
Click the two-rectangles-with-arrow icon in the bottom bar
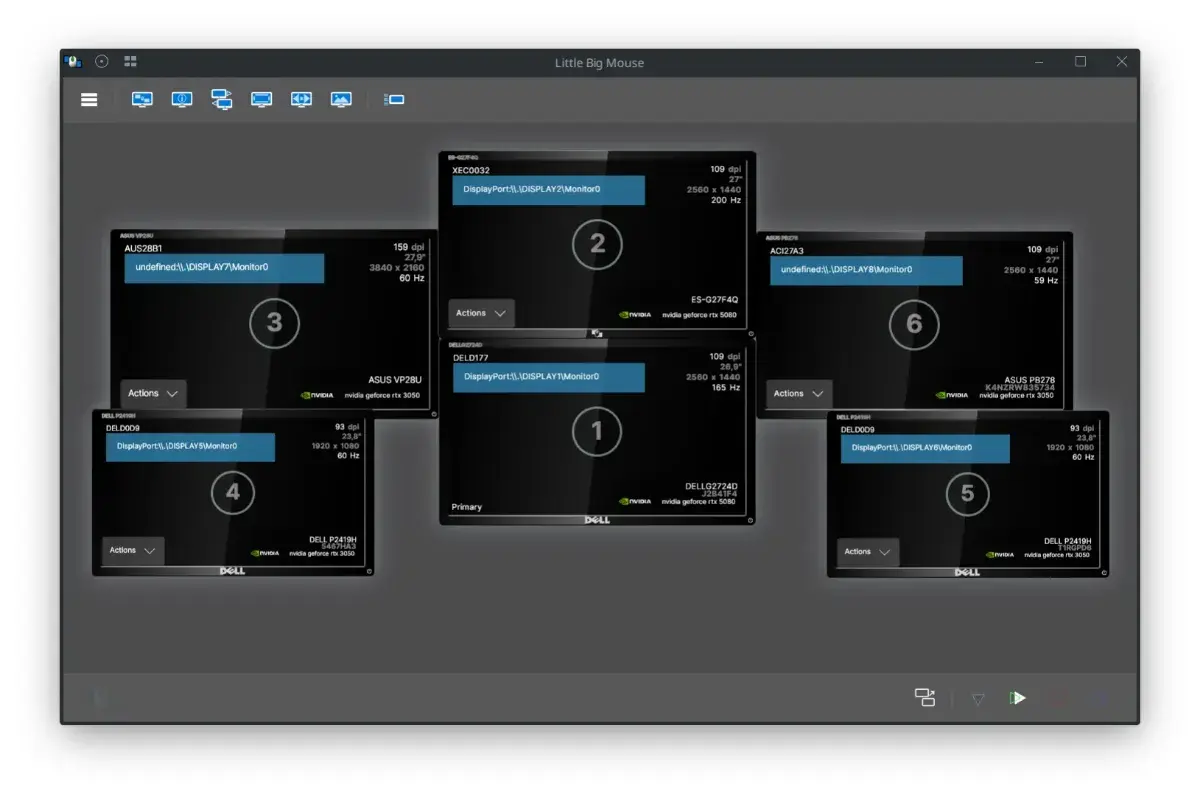pyautogui.click(x=925, y=698)
